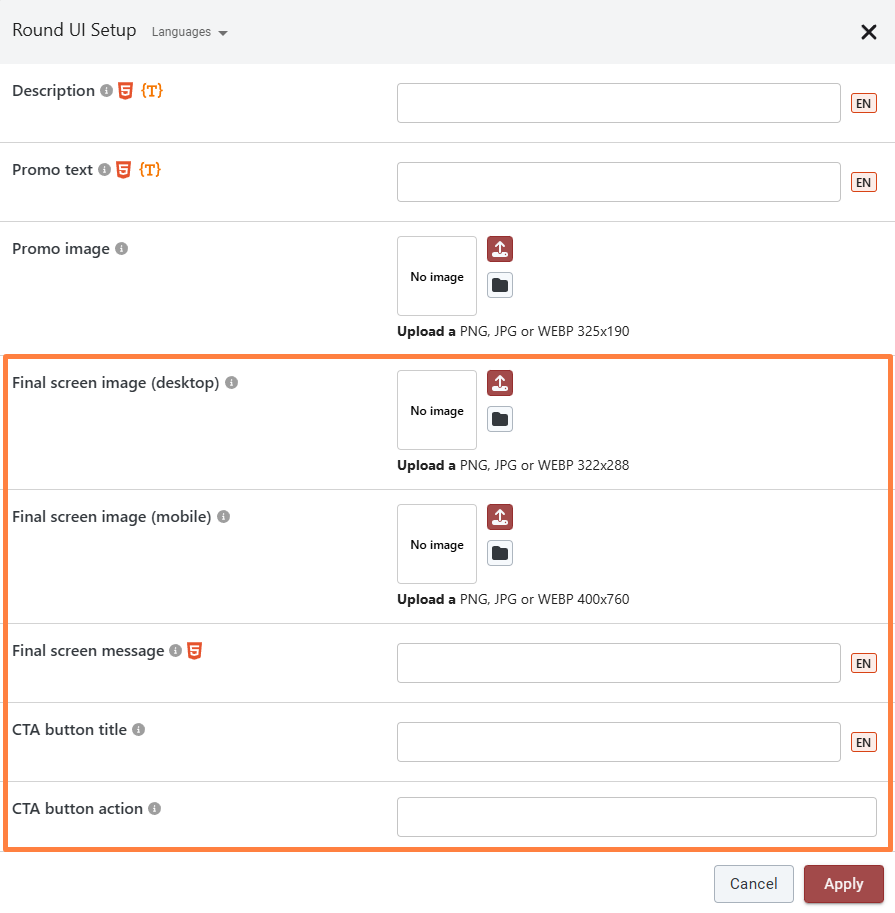
Task: Open the Languages dropdown
Action: (190, 32)
